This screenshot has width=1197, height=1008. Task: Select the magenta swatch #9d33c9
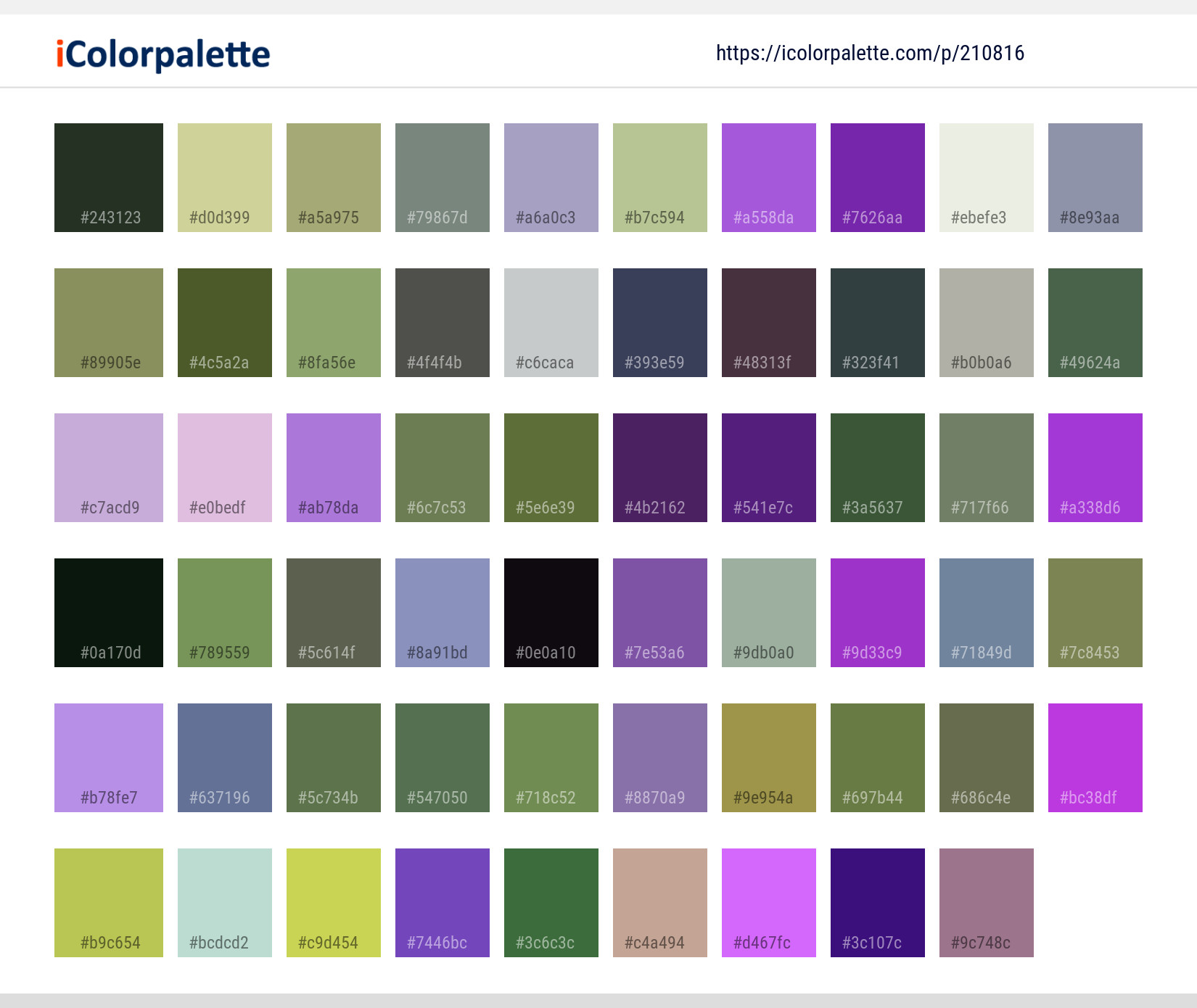coord(877,612)
